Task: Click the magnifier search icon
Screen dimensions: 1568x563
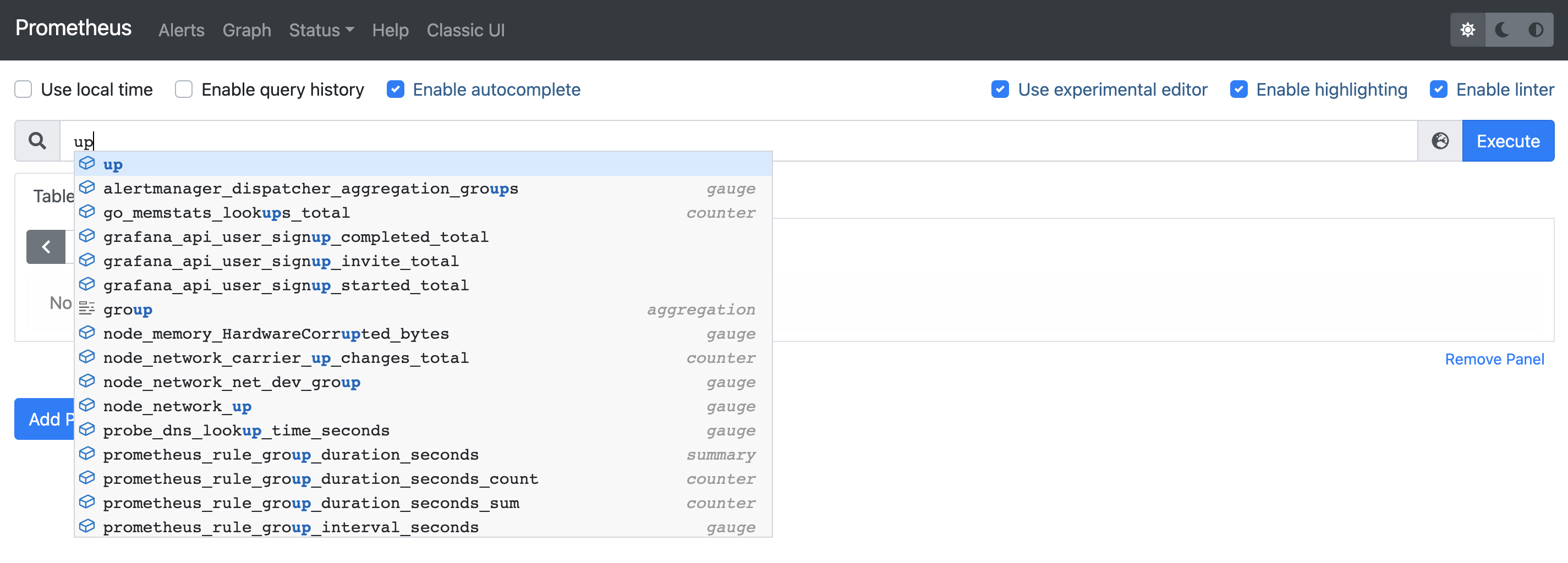Action: coord(37,141)
